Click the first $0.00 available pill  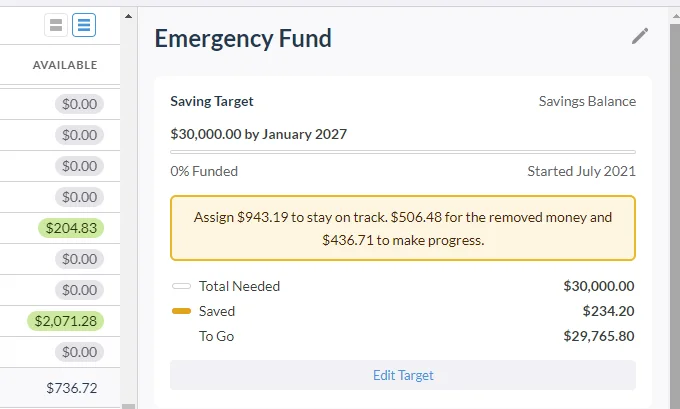[79, 104]
